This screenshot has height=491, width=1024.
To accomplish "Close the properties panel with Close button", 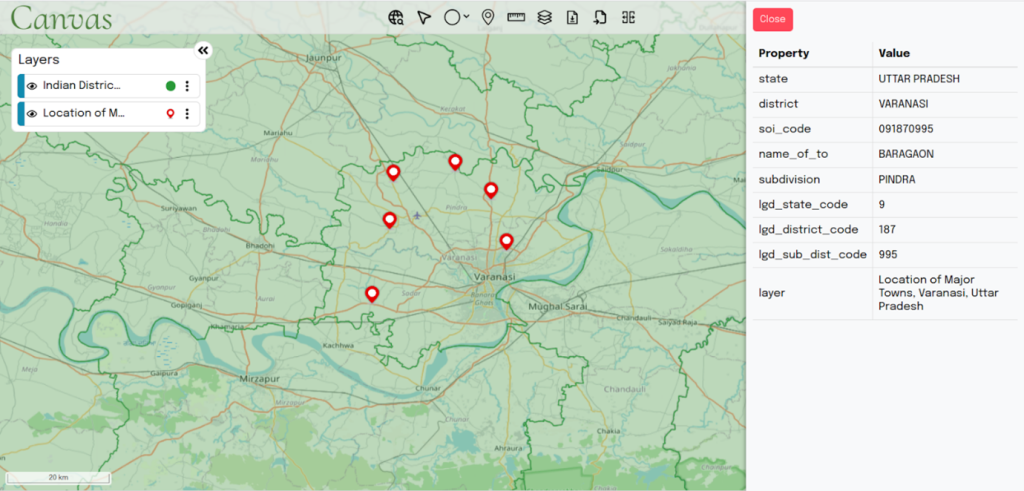I will click(772, 19).
